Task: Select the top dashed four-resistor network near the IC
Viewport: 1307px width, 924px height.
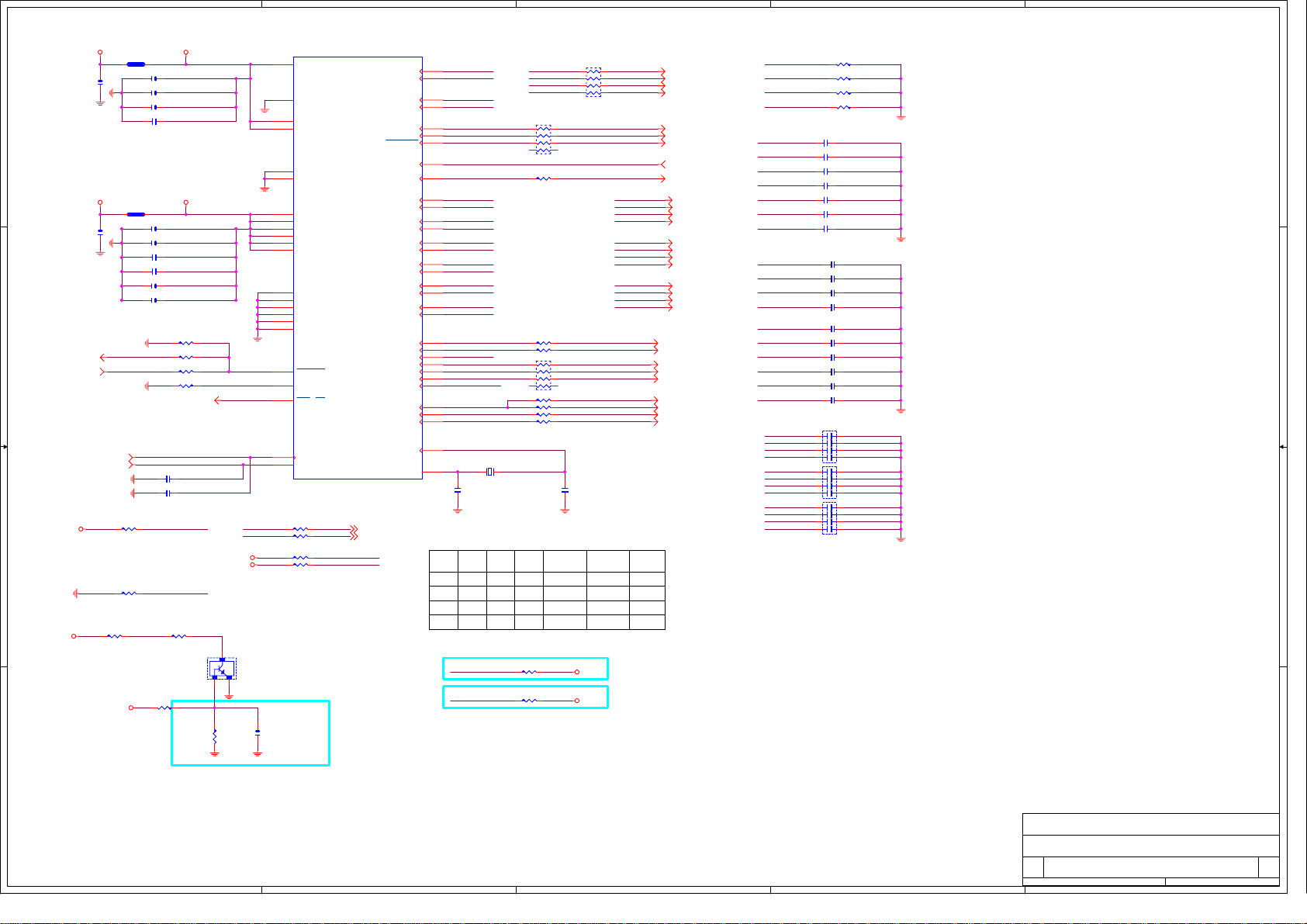Action: pyautogui.click(x=593, y=82)
